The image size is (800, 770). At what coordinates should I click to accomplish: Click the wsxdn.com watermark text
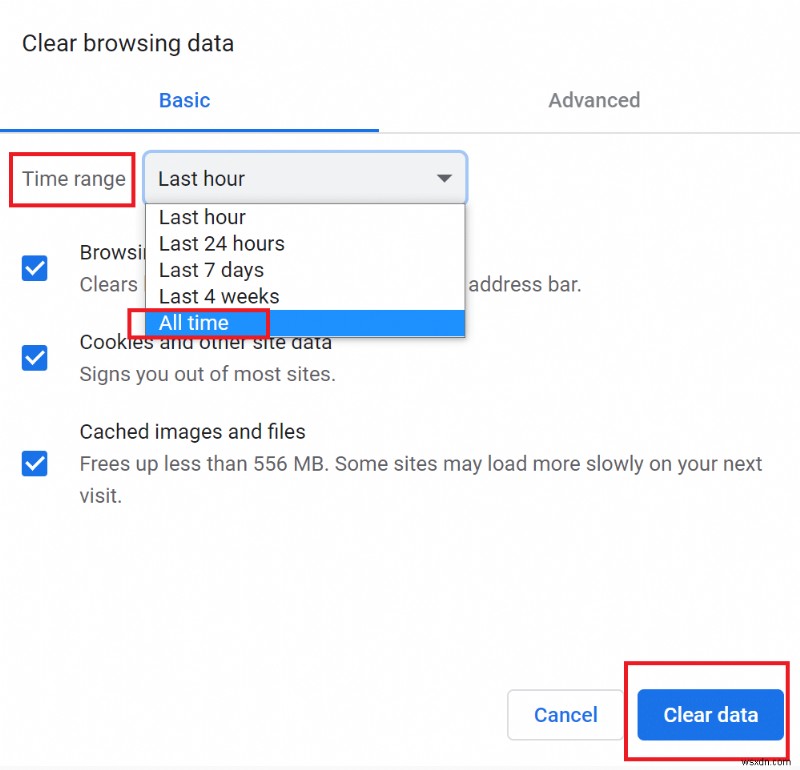coord(765,760)
